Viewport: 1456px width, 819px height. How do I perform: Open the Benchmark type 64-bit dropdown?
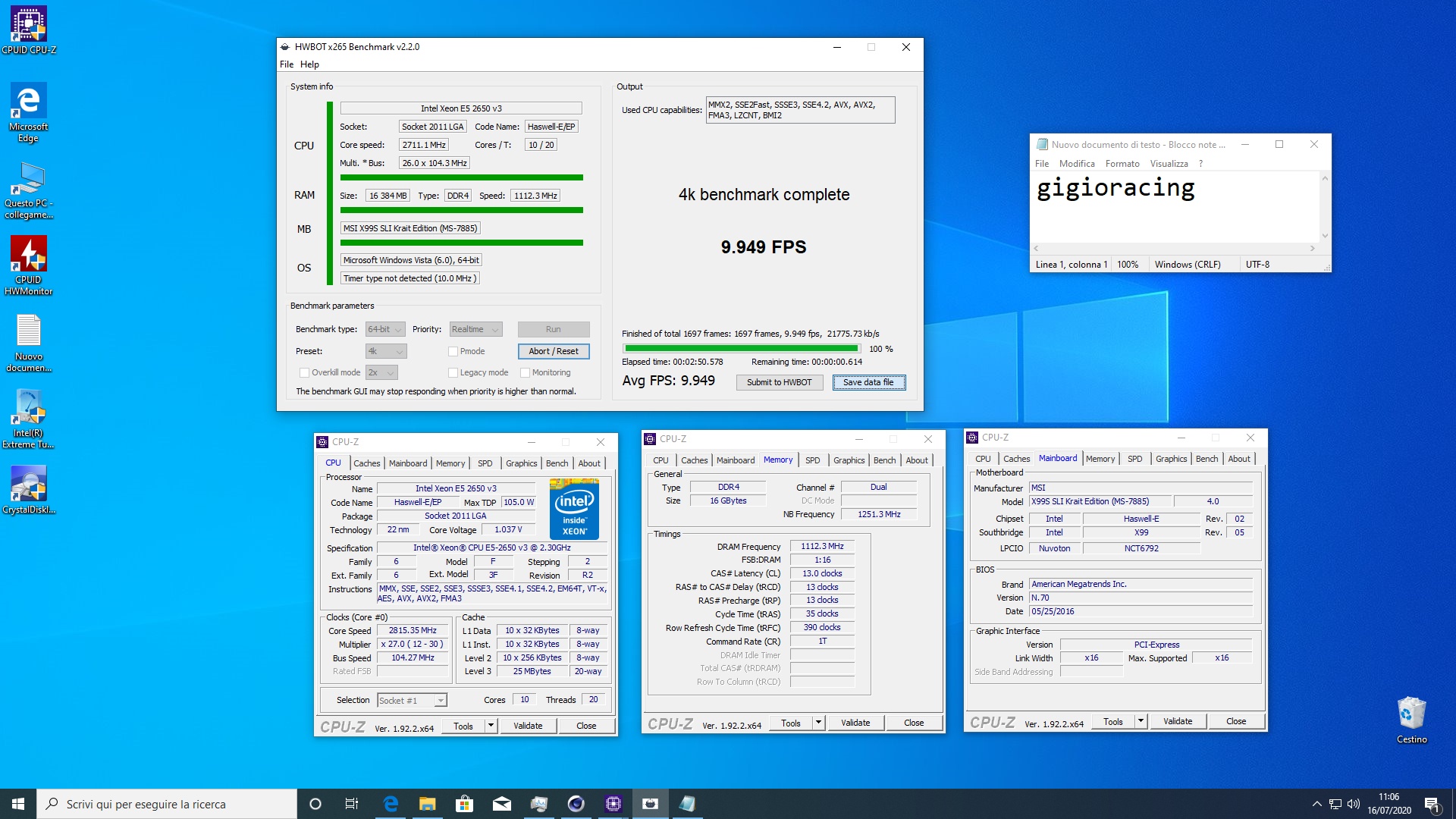click(385, 329)
